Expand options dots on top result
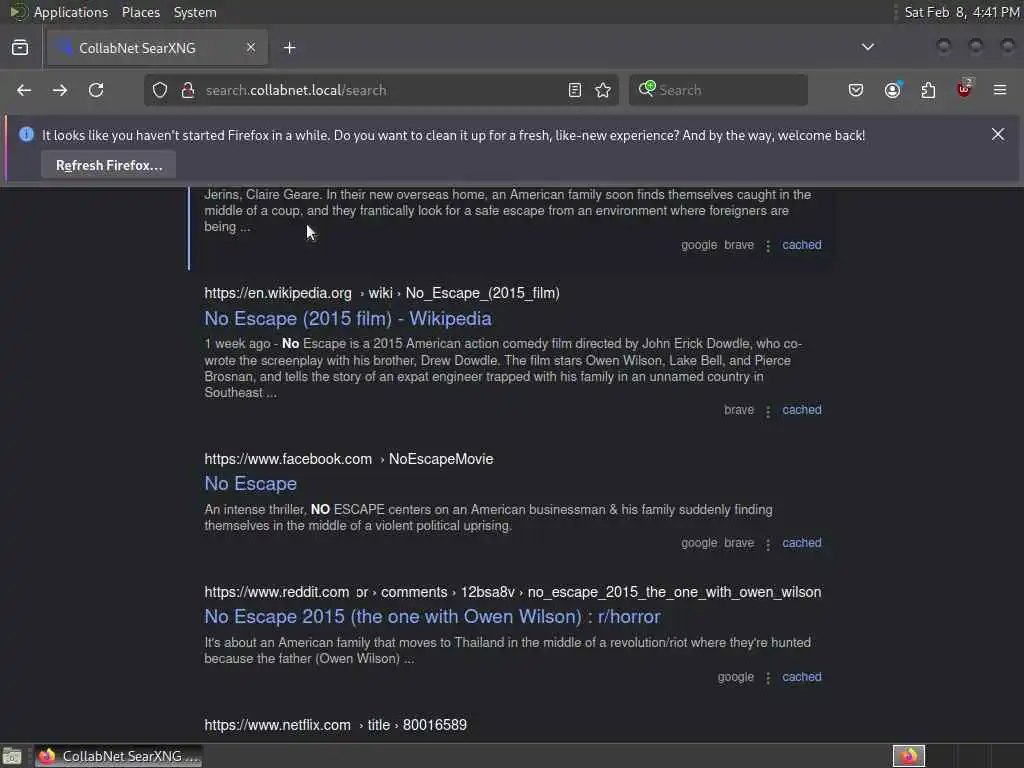This screenshot has height=768, width=1024. (768, 246)
